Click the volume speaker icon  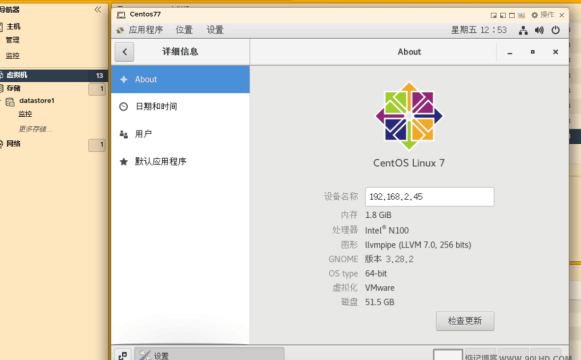click(540, 30)
